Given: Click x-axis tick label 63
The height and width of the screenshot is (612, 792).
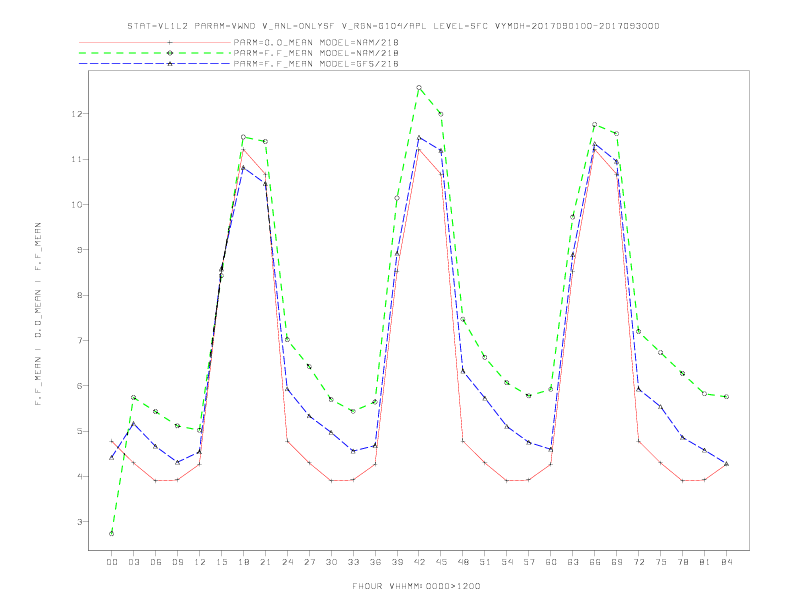Looking at the screenshot, I should pyautogui.click(x=573, y=562).
